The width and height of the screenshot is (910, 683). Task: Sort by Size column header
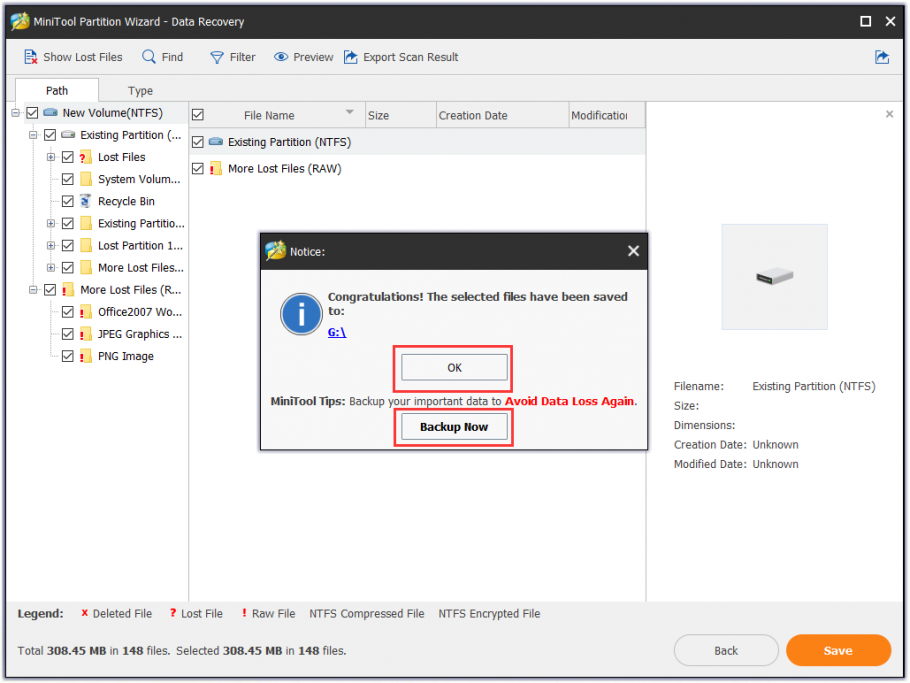[x=400, y=115]
